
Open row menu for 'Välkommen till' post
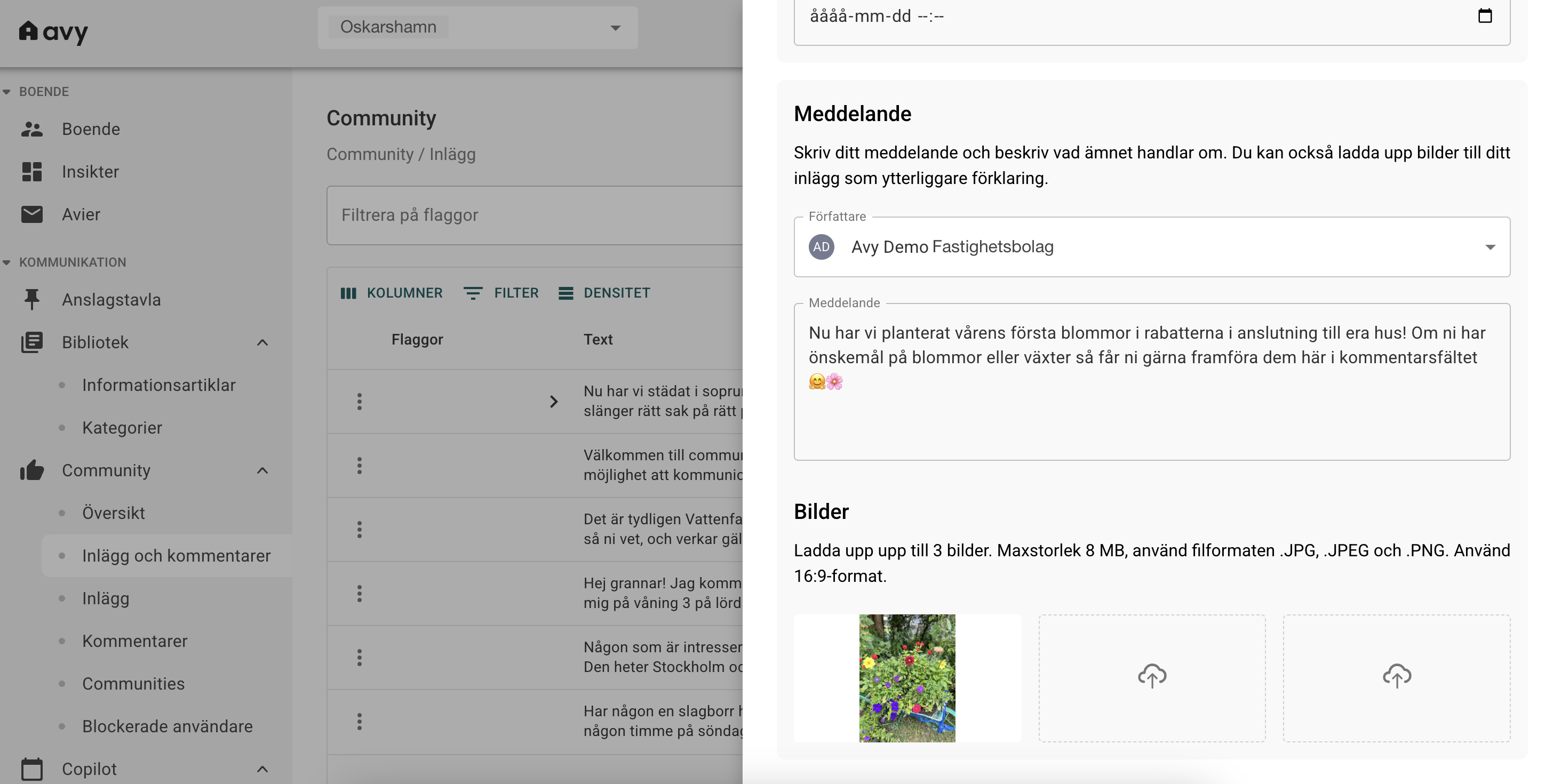tap(360, 465)
